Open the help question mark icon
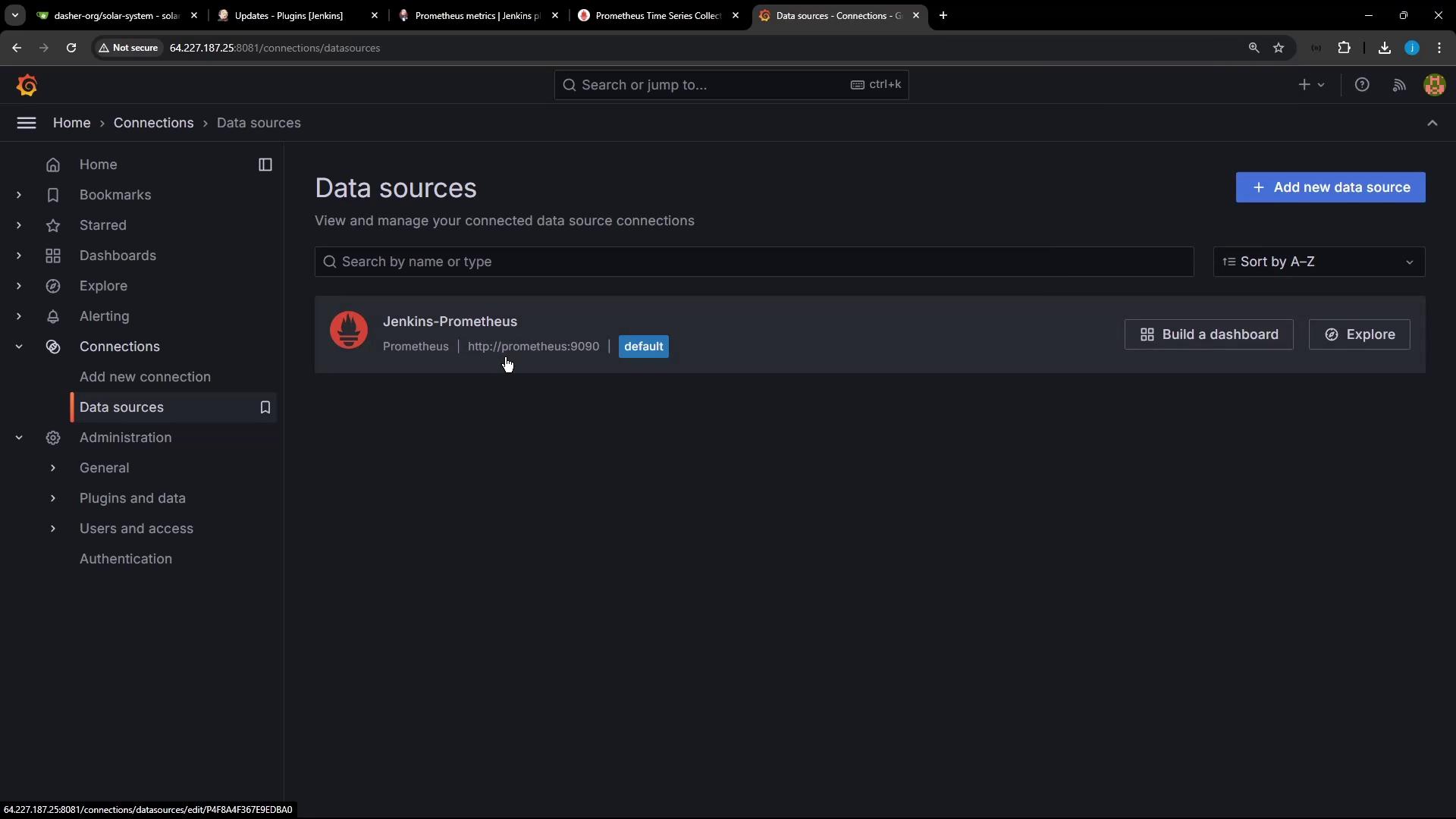This screenshot has width=1456, height=819. (x=1362, y=85)
